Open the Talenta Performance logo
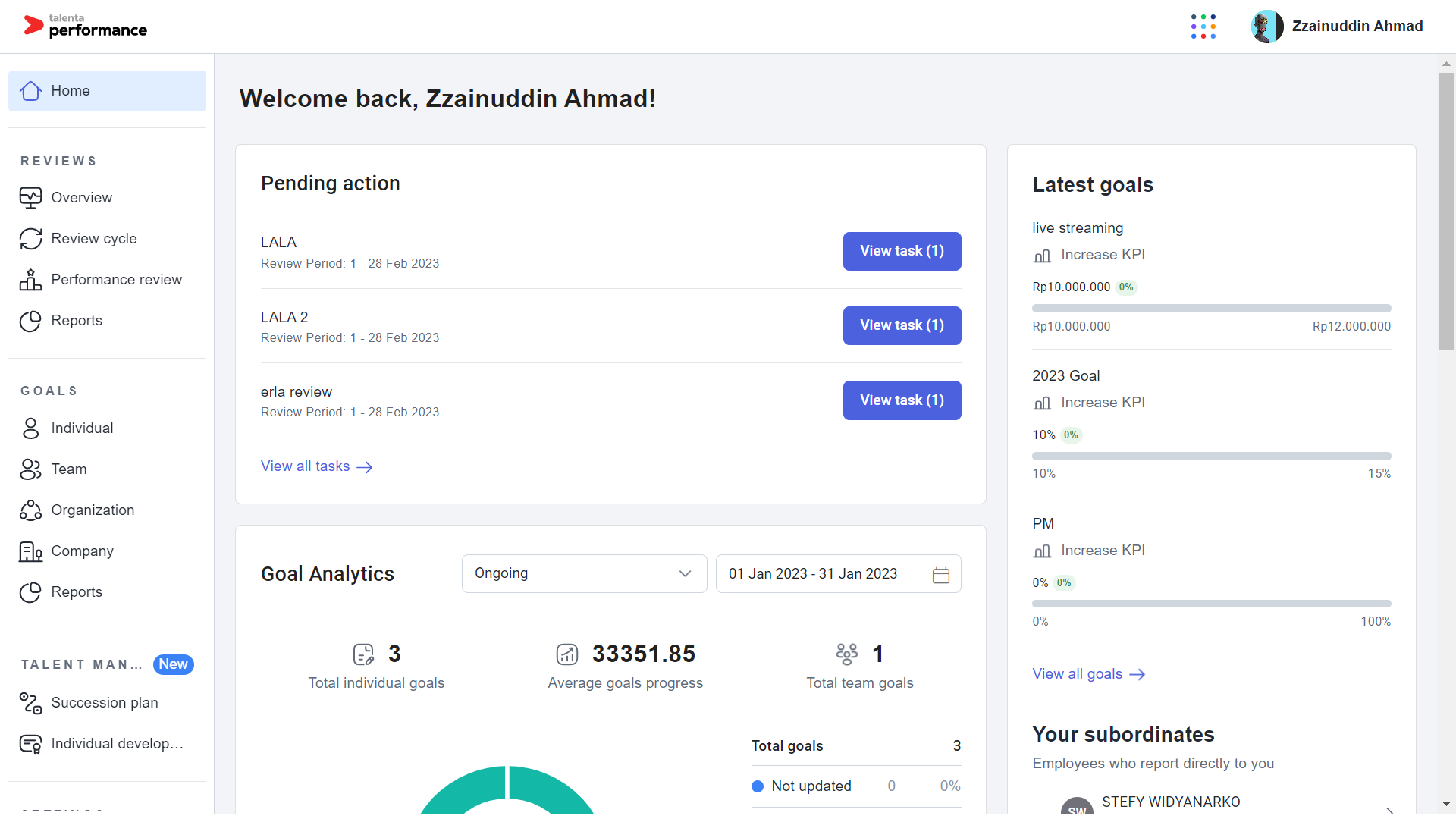This screenshot has height=819, width=1456. pos(85,26)
